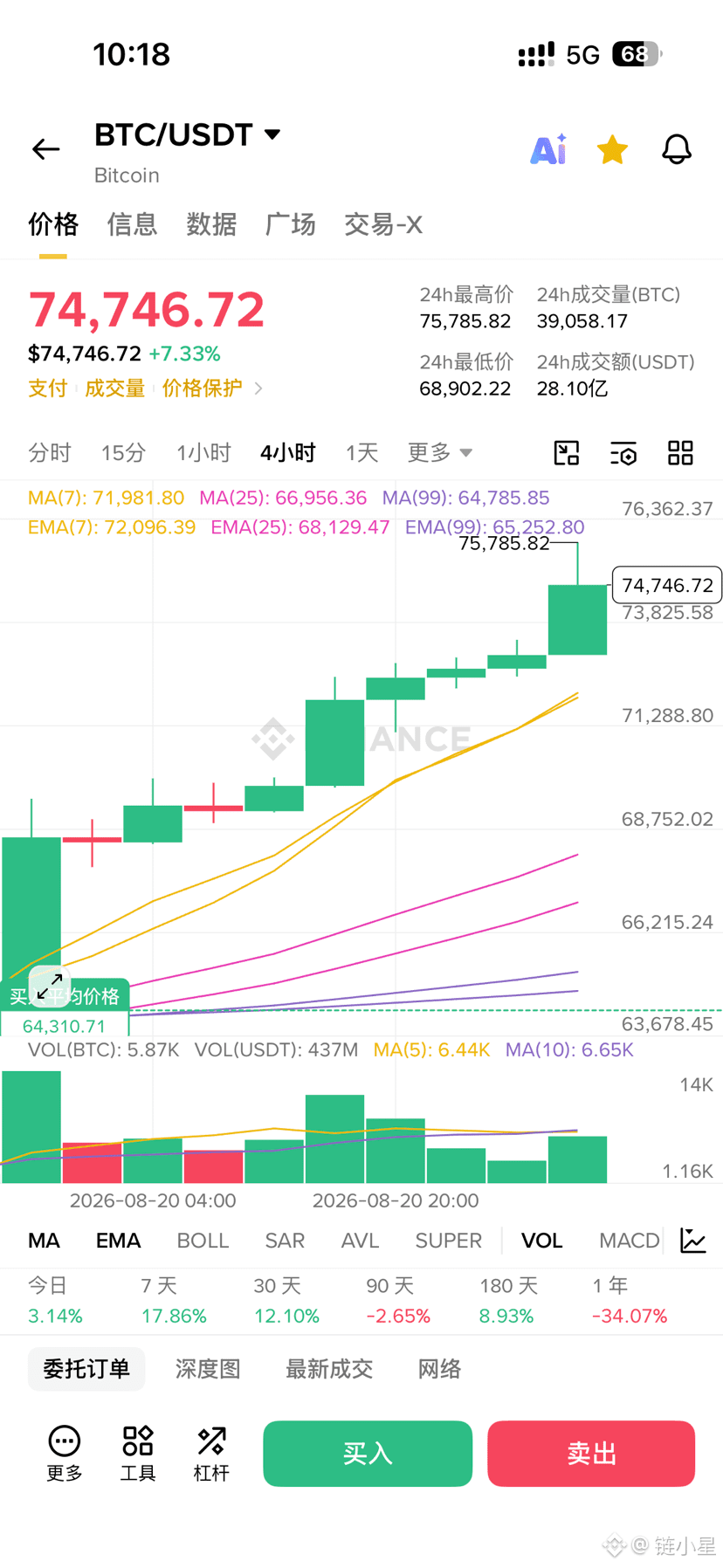Toggle the AVL indicator
Image resolution: width=723 pixels, height=1568 pixels.
[360, 1241]
